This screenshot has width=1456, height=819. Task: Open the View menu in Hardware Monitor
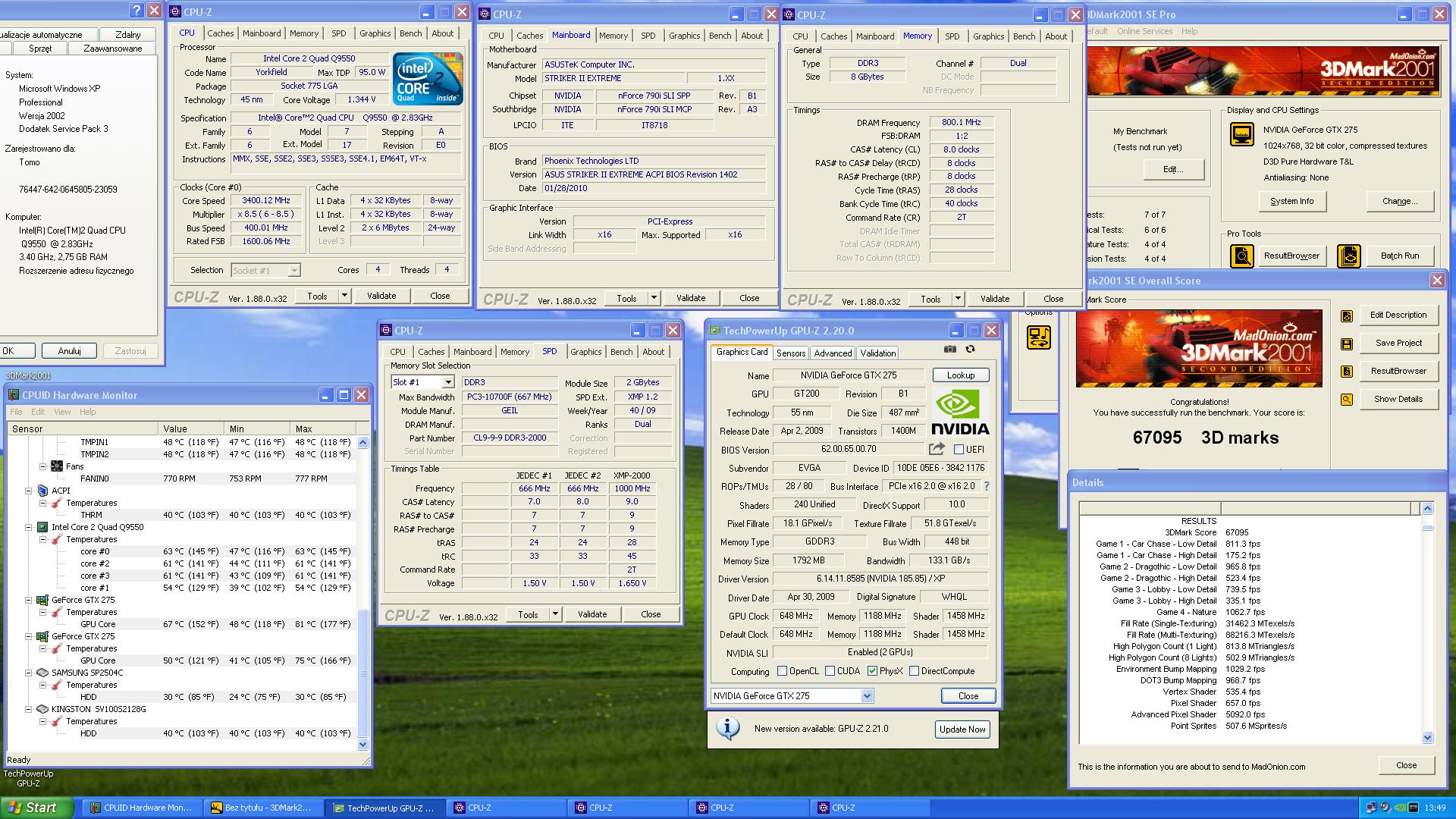click(x=62, y=412)
